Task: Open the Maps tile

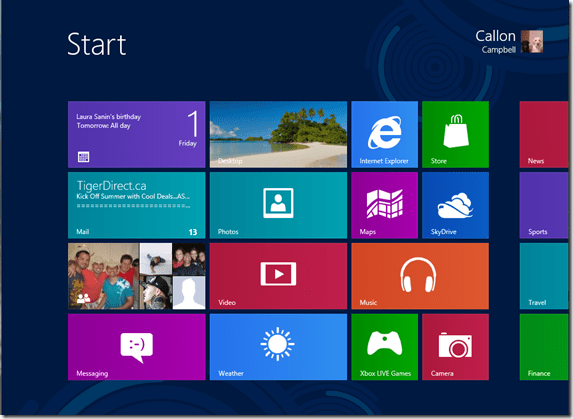Action: (384, 205)
